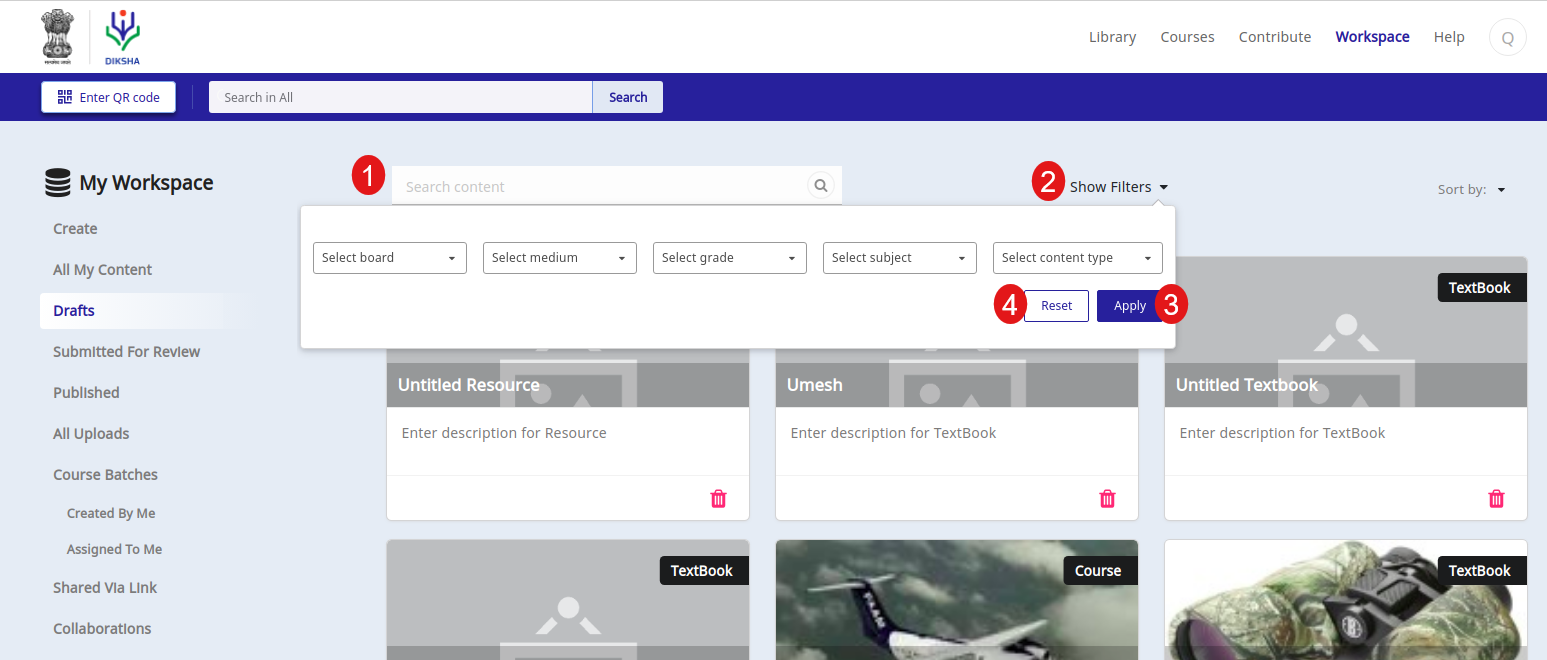
Task: Delete Untitled Textbook using its trash icon
Action: [1496, 498]
